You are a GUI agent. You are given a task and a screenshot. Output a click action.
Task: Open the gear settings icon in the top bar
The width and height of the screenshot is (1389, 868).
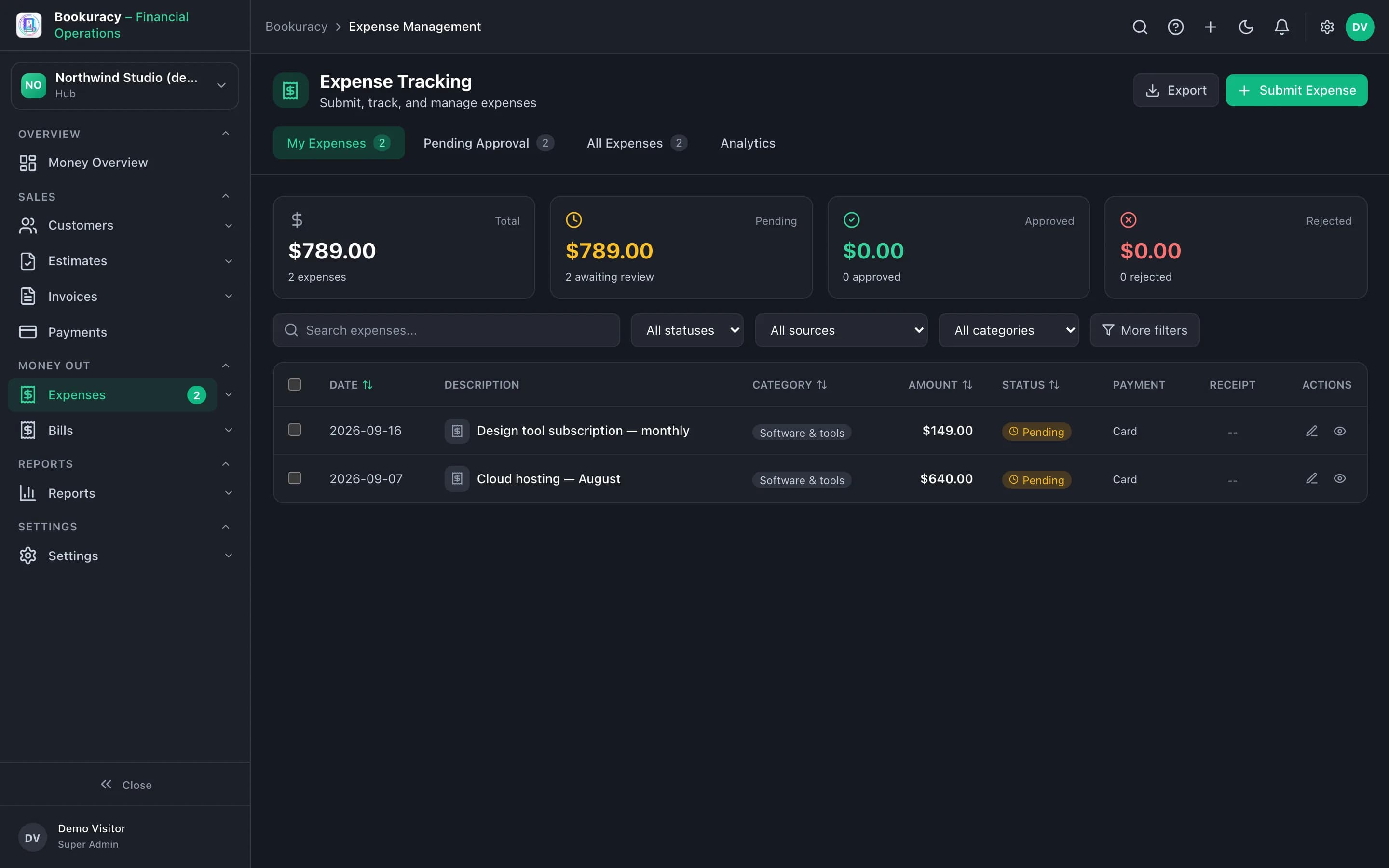(x=1327, y=27)
